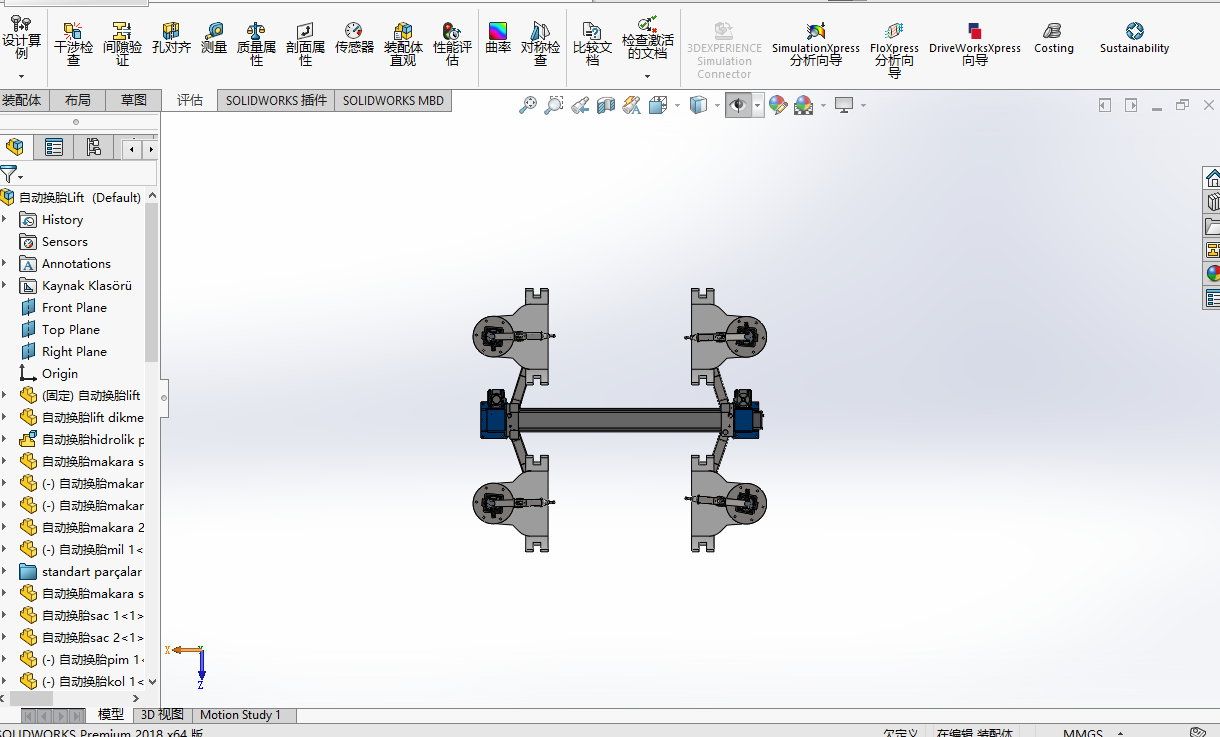Click Zoom to Fit icon in view toolbar
Image resolution: width=1220 pixels, height=737 pixels.
pyautogui.click(x=528, y=105)
